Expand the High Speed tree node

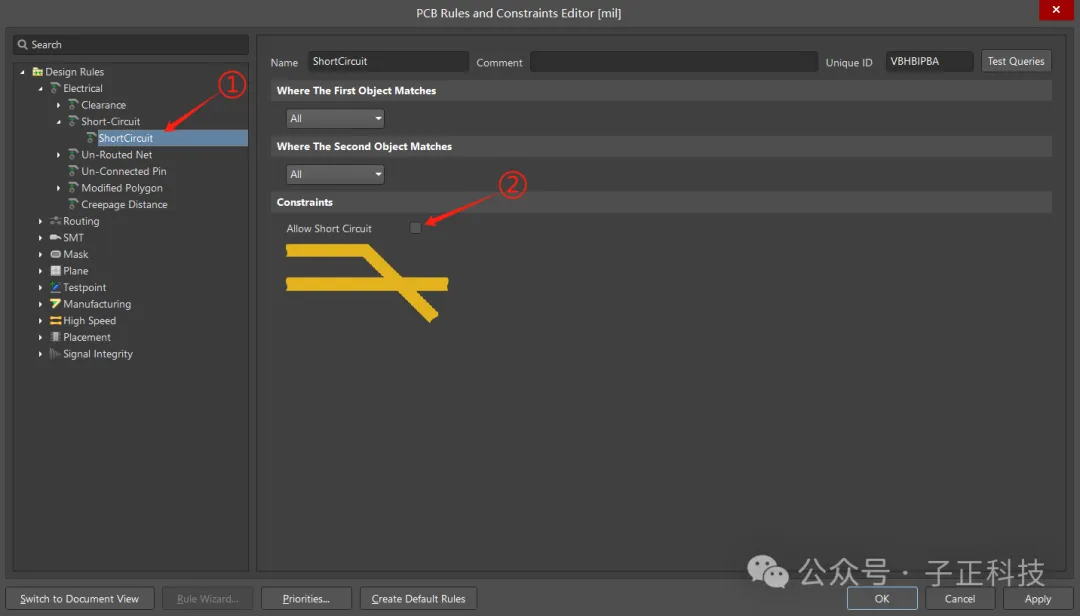[40, 320]
